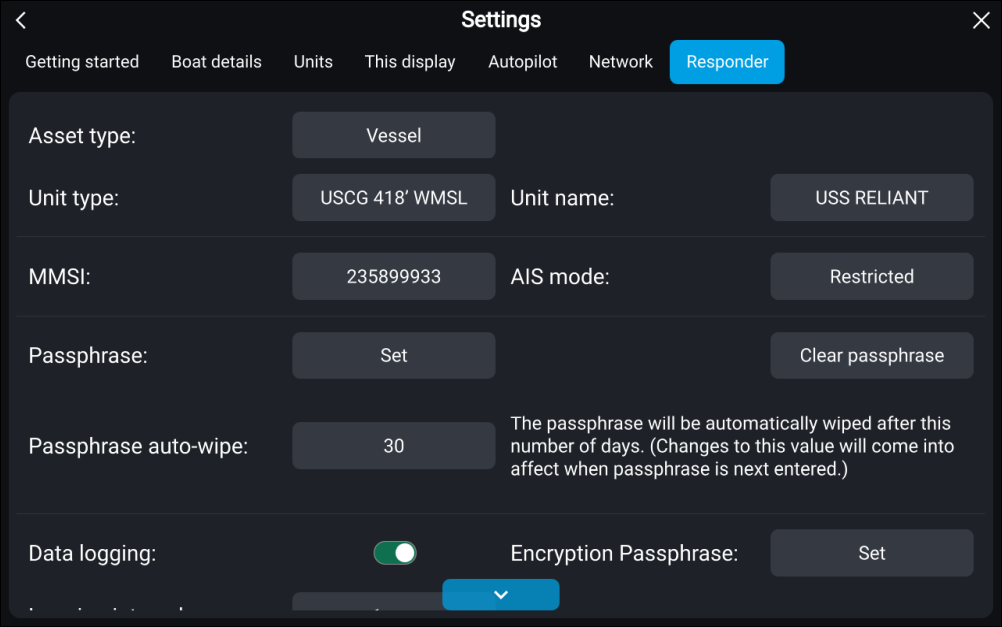Edit the Unit name USS RELIANT field
The height and width of the screenshot is (627, 1002).
click(871, 198)
